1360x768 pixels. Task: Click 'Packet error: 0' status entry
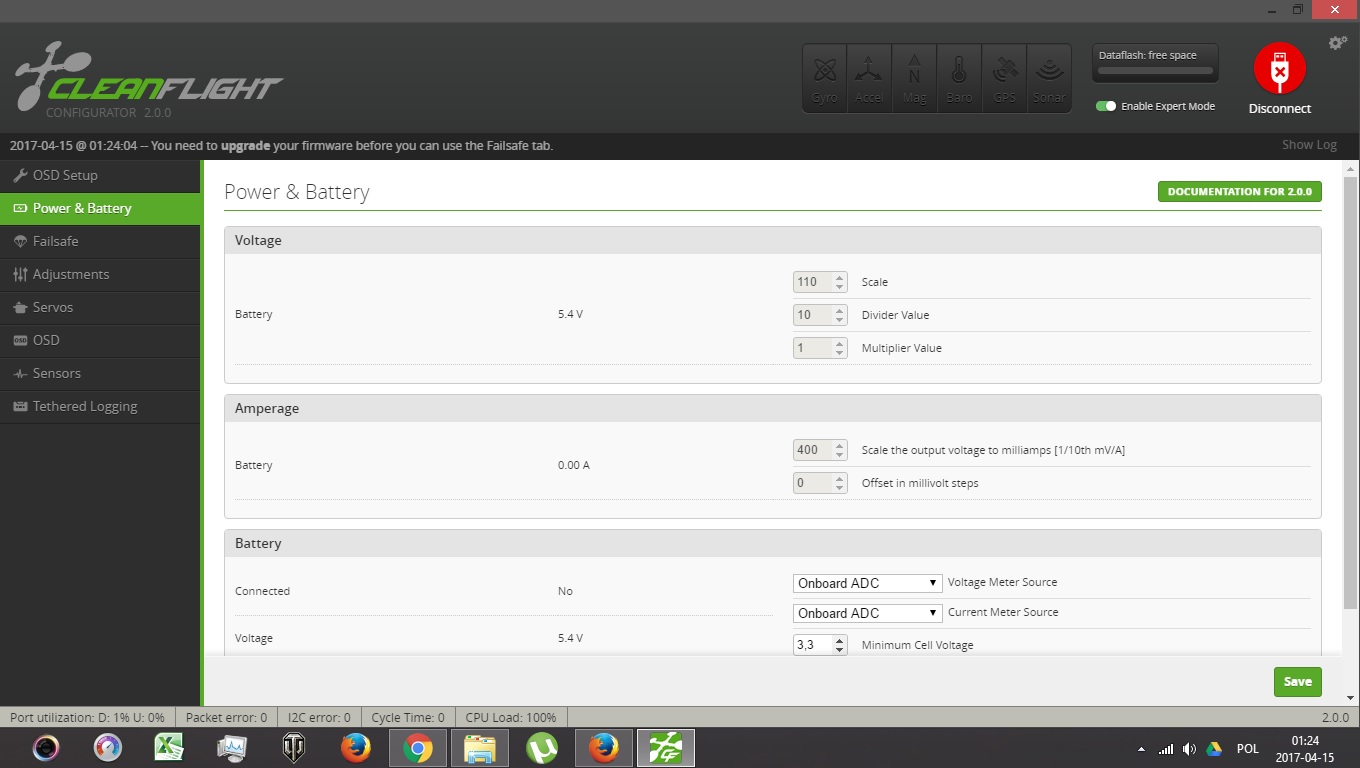(226, 717)
